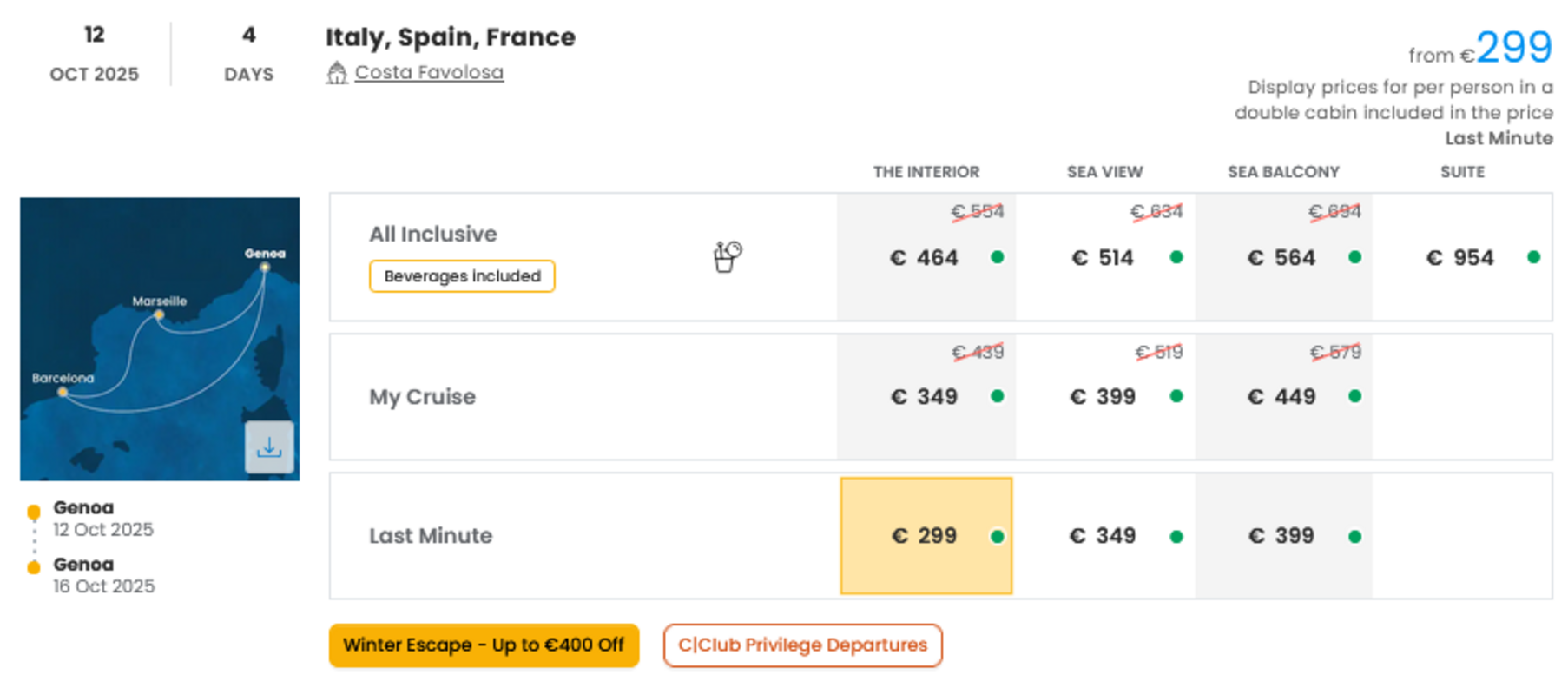The height and width of the screenshot is (695, 1568).
Task: Click the Barcelona marker on route map
Action: (x=63, y=392)
